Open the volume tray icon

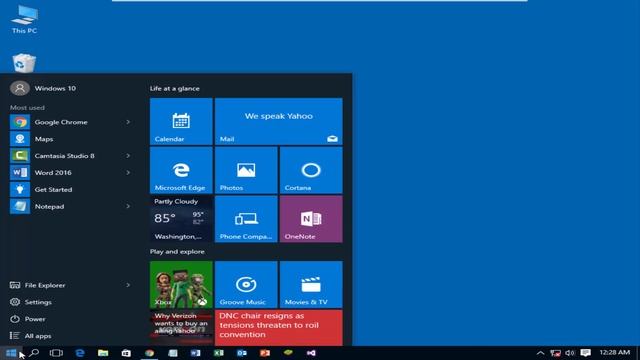(570, 353)
